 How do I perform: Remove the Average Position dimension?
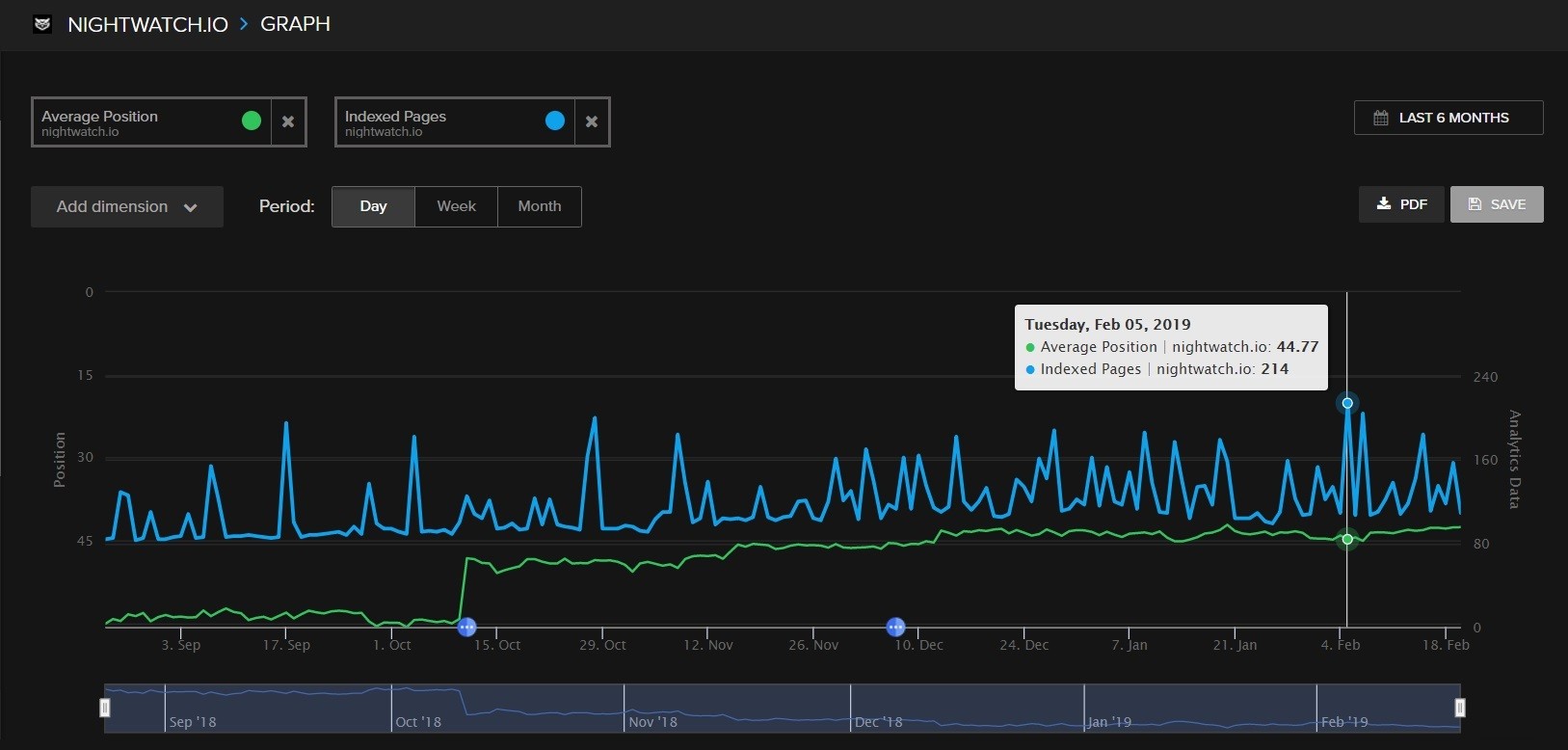288,121
